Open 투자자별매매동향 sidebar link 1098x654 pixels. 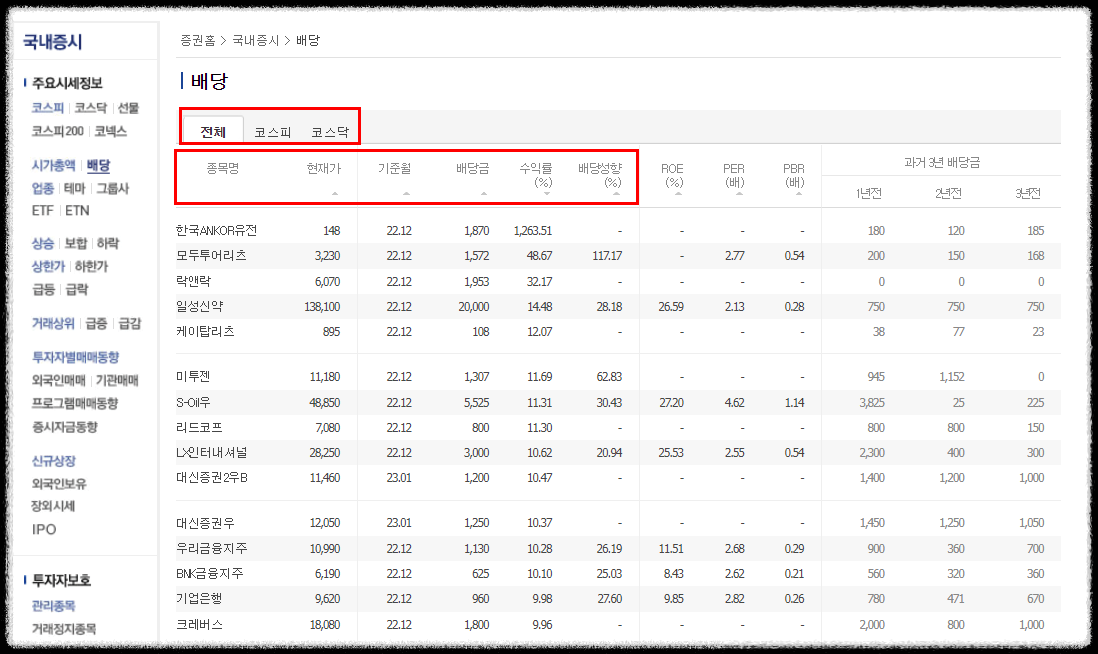pos(76,357)
